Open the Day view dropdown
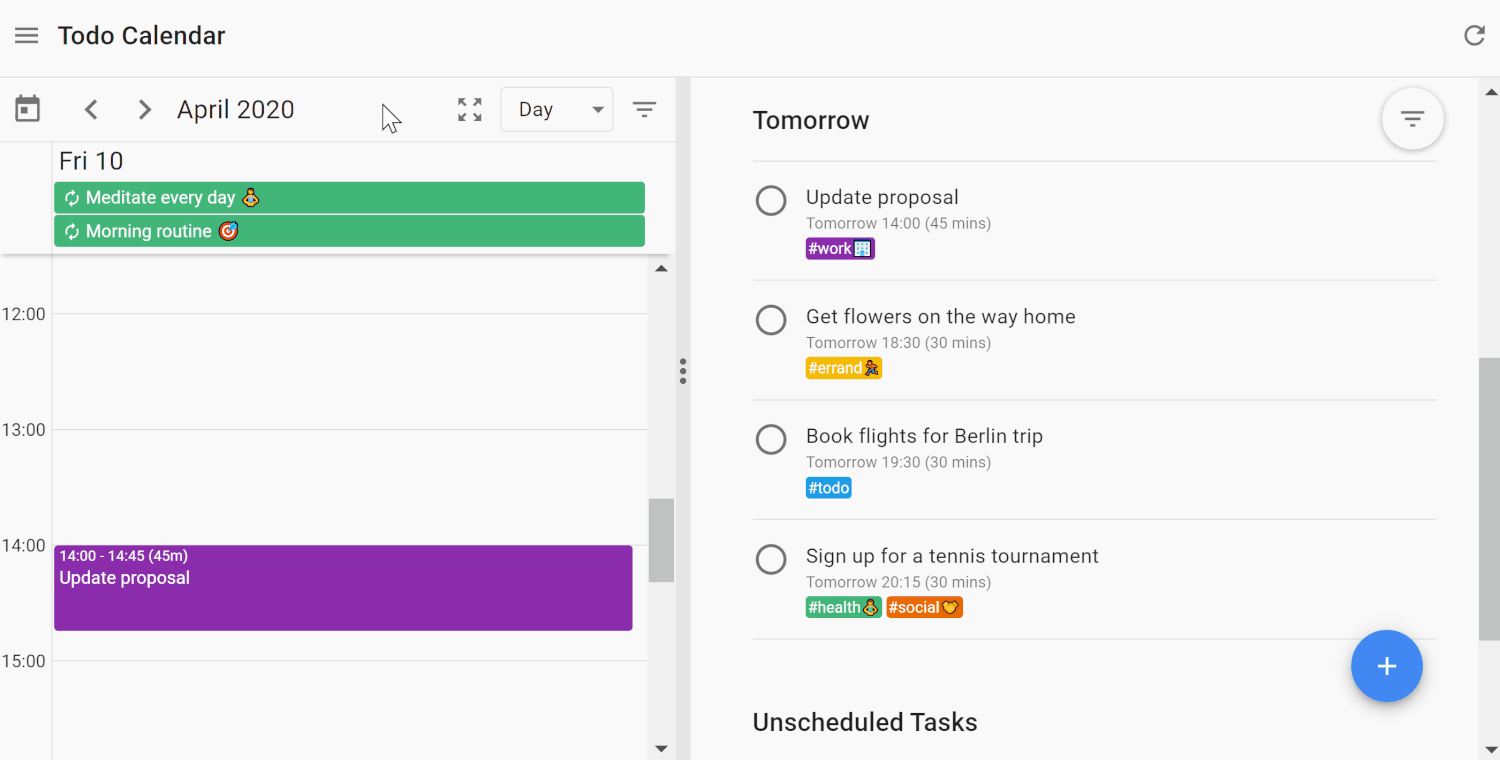This screenshot has width=1500, height=760. (x=557, y=110)
